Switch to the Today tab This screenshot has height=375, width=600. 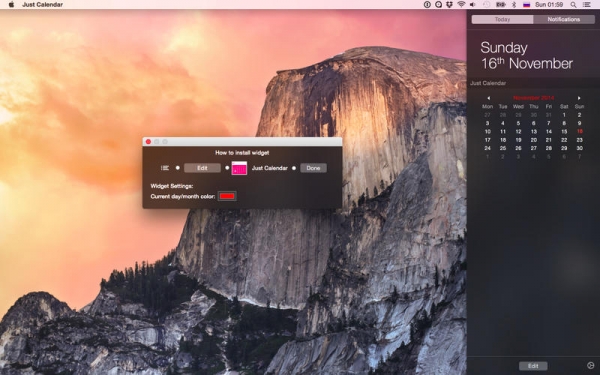pos(502,19)
